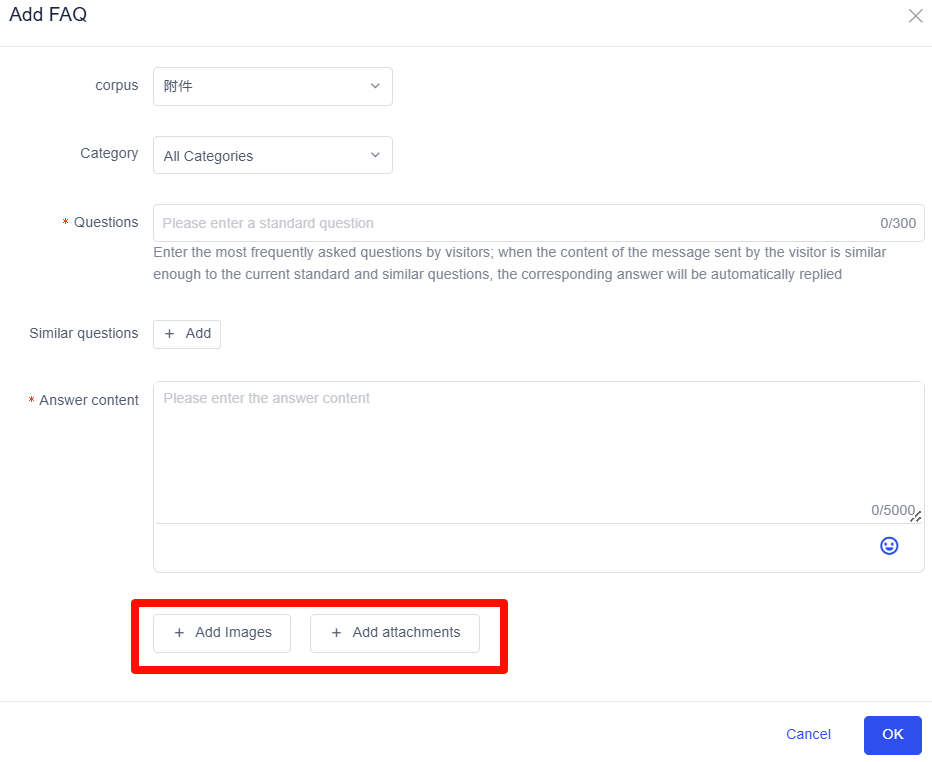
Task: Click the "corpus" field label
Action: tap(117, 86)
